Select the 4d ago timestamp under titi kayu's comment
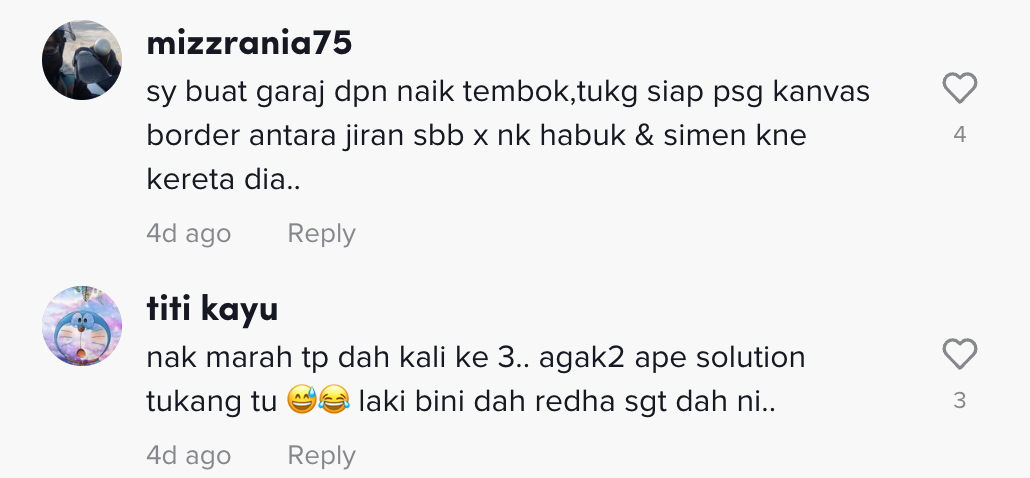1030x478 pixels. 189,456
